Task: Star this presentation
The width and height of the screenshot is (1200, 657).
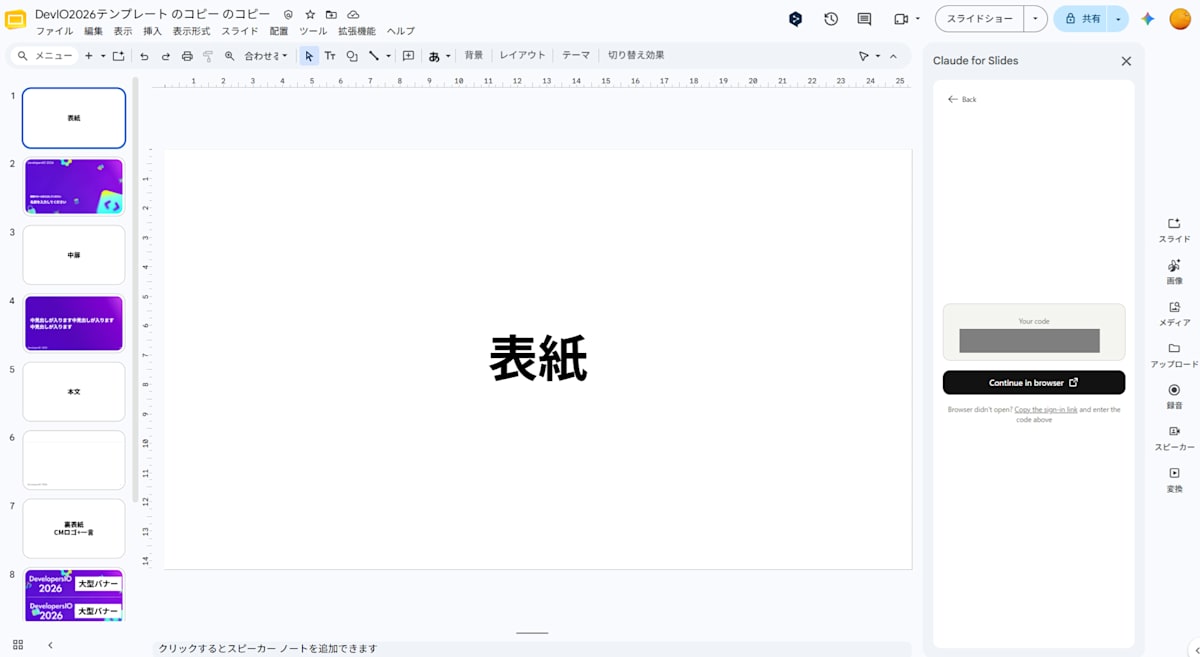Action: (x=310, y=15)
